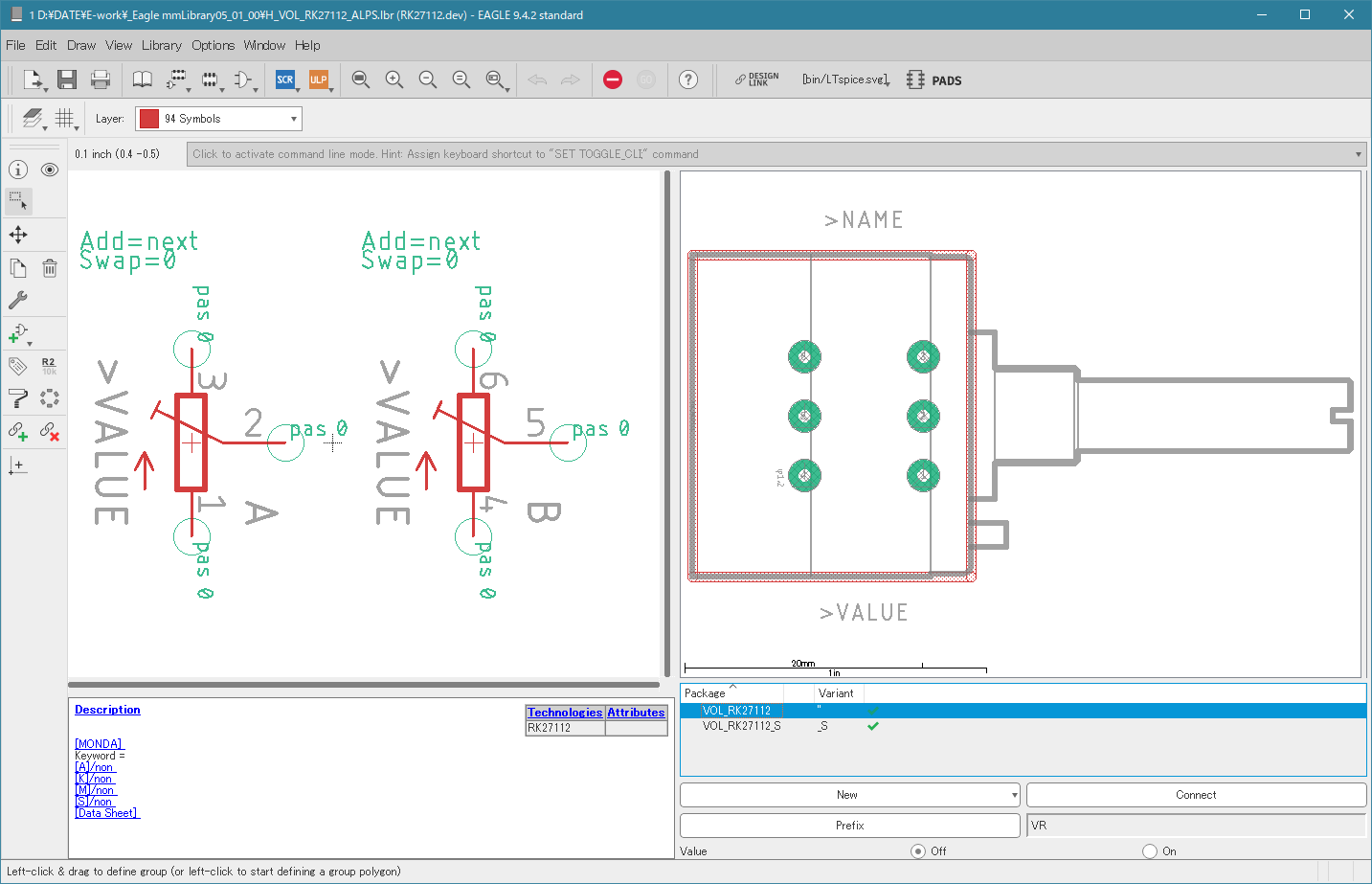Click the Info tool icon
Image resolution: width=1372 pixels, height=884 pixels.
point(18,170)
